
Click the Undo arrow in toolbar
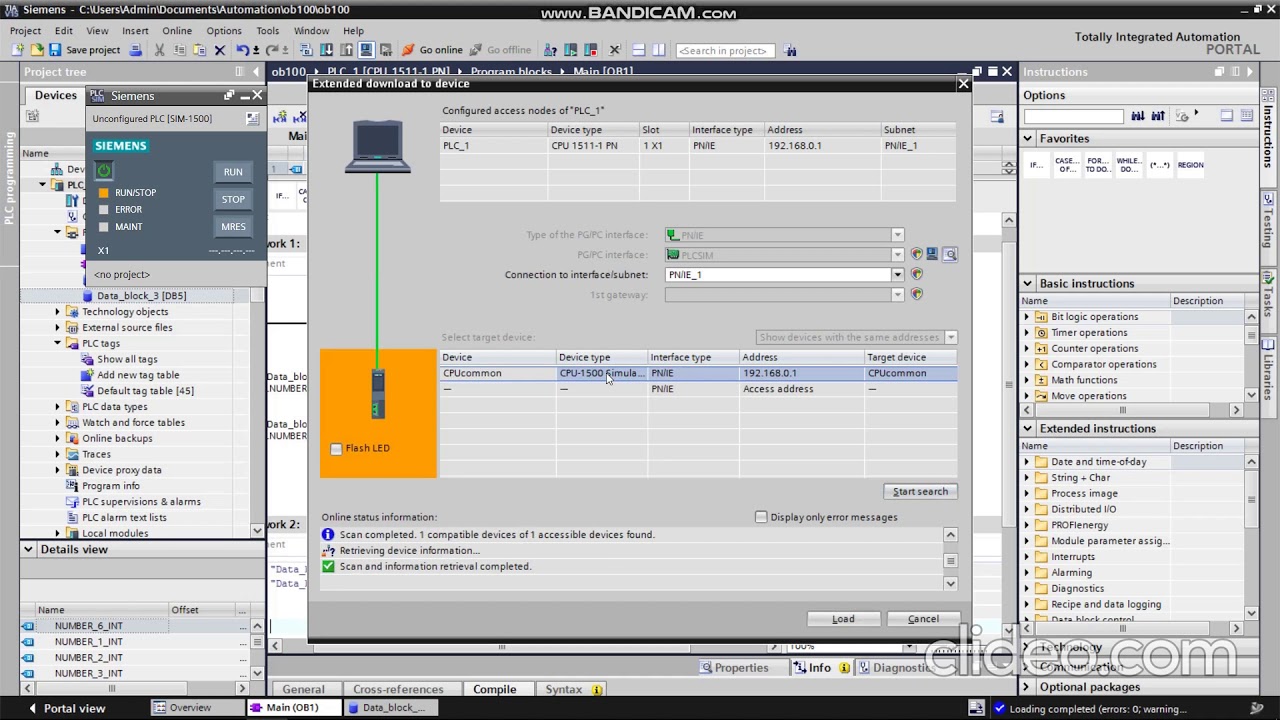click(243, 50)
